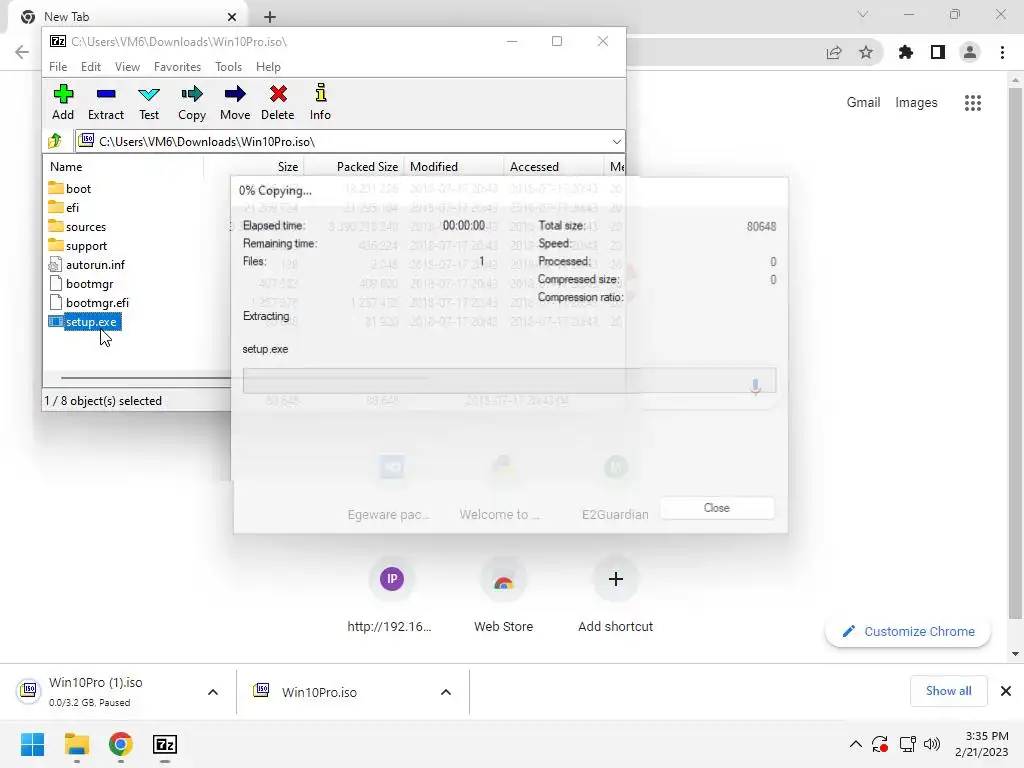Viewport: 1024px width, 768px height.
Task: Open the Chrome three-dot menu
Action: [x=1002, y=52]
